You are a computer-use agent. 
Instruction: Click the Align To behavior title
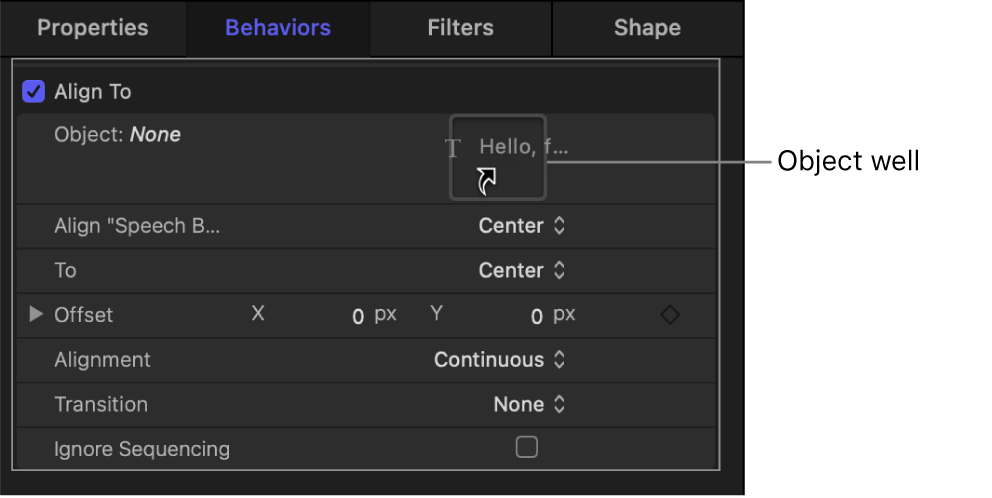(92, 92)
